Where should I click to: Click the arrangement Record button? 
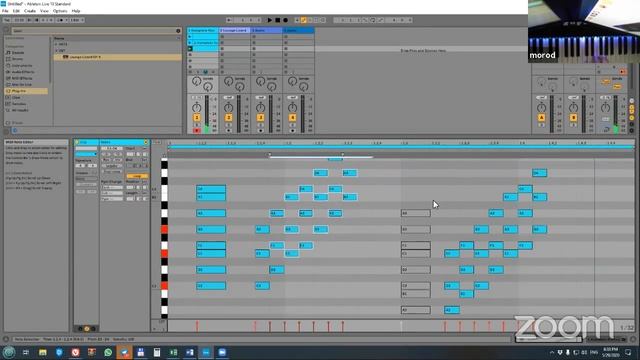click(x=285, y=20)
